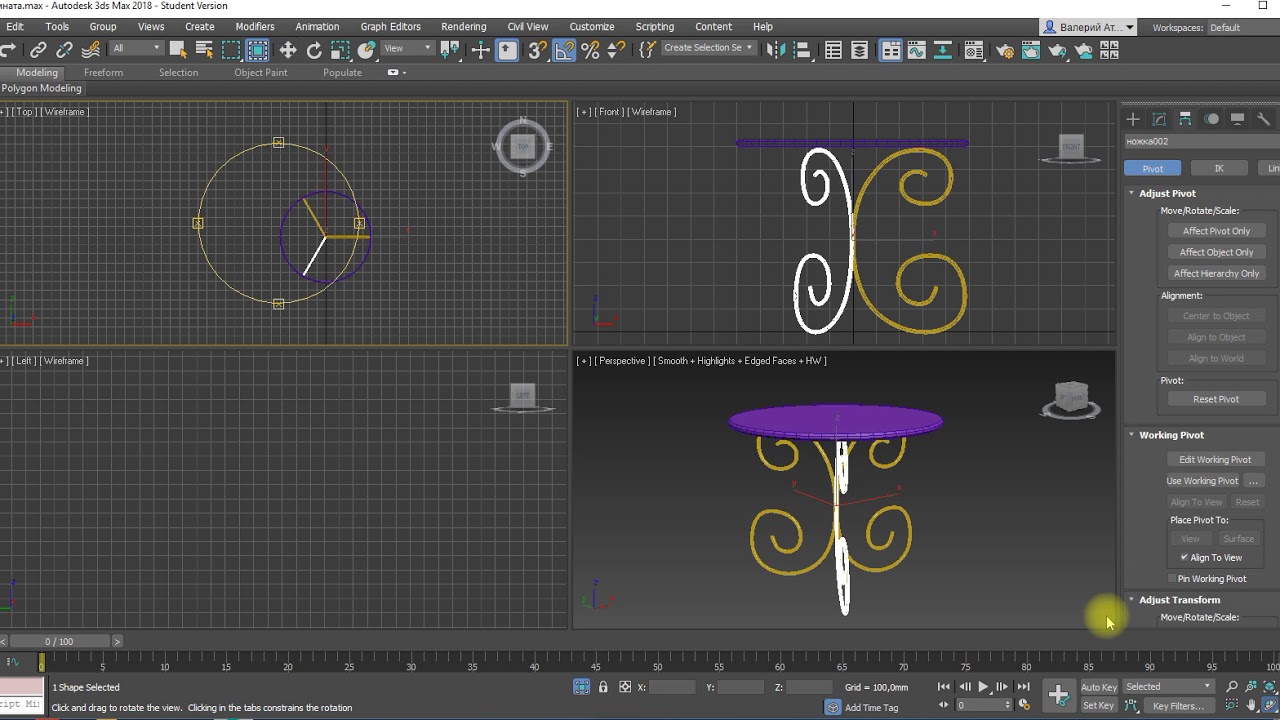Image resolution: width=1280 pixels, height=720 pixels.
Task: Pick the Rectangular Selection Region tool
Action: (231, 49)
